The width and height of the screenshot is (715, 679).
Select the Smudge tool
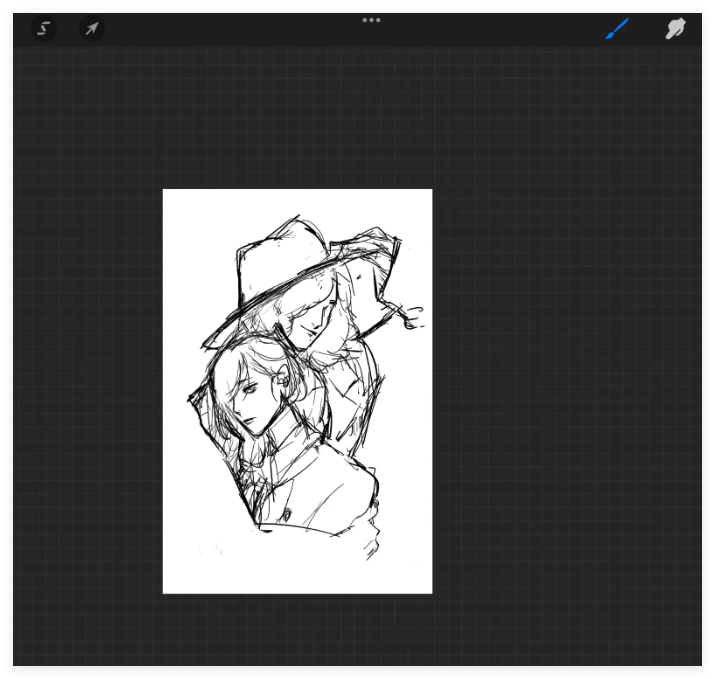(x=676, y=29)
